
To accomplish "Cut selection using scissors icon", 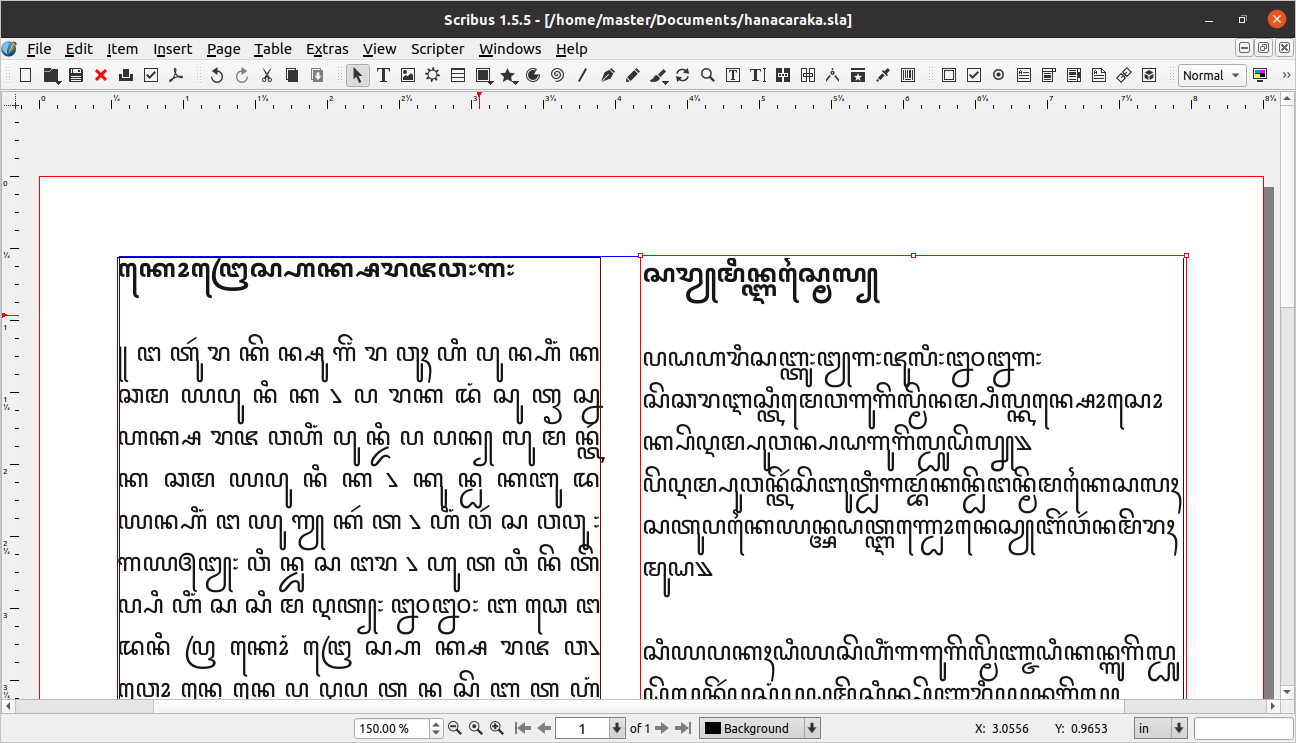I will 267,75.
